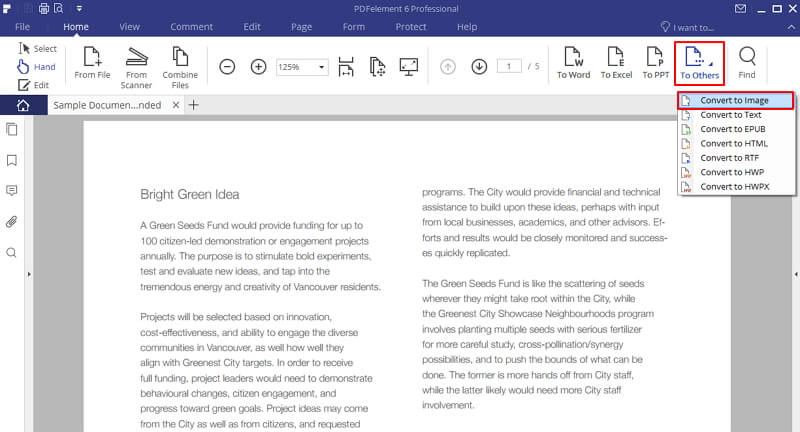The height and width of the screenshot is (432, 800).
Task: Open the sidebar search panel
Action: [11, 252]
